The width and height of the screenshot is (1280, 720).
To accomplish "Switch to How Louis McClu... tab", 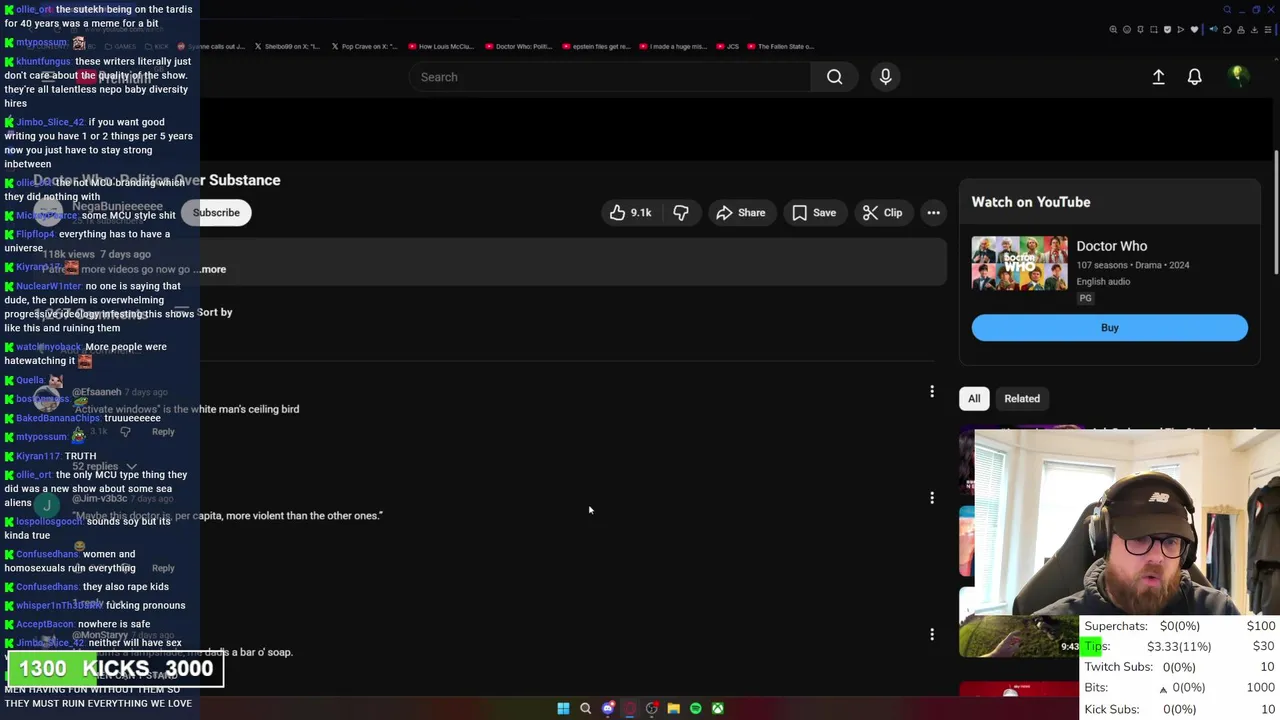I will click(x=441, y=46).
